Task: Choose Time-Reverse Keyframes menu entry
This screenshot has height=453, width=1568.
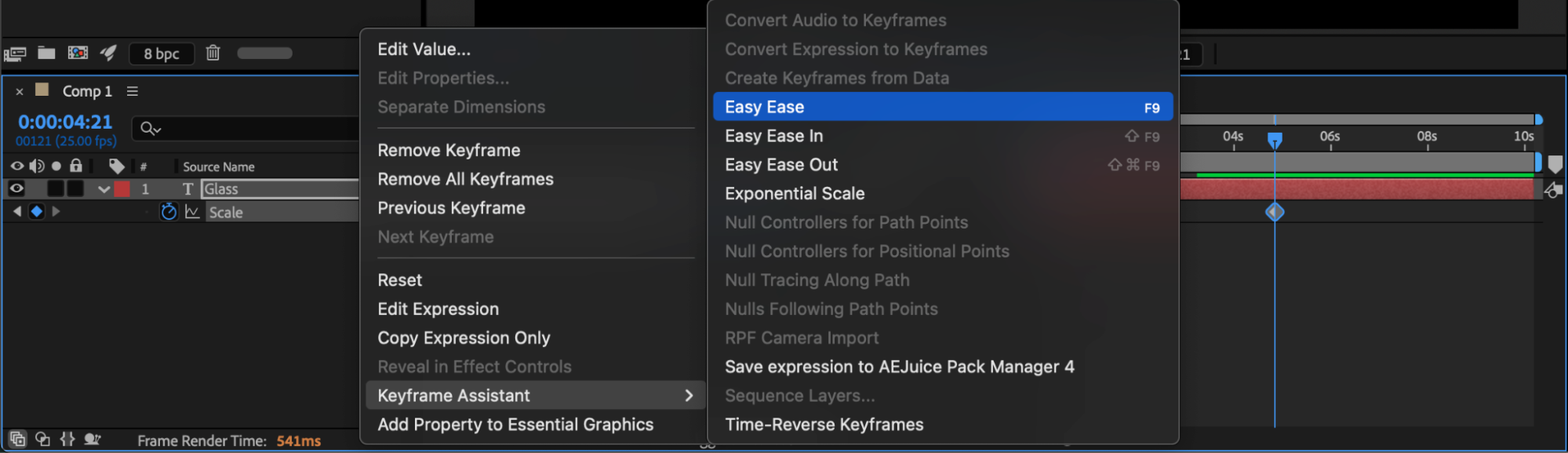Action: click(824, 425)
